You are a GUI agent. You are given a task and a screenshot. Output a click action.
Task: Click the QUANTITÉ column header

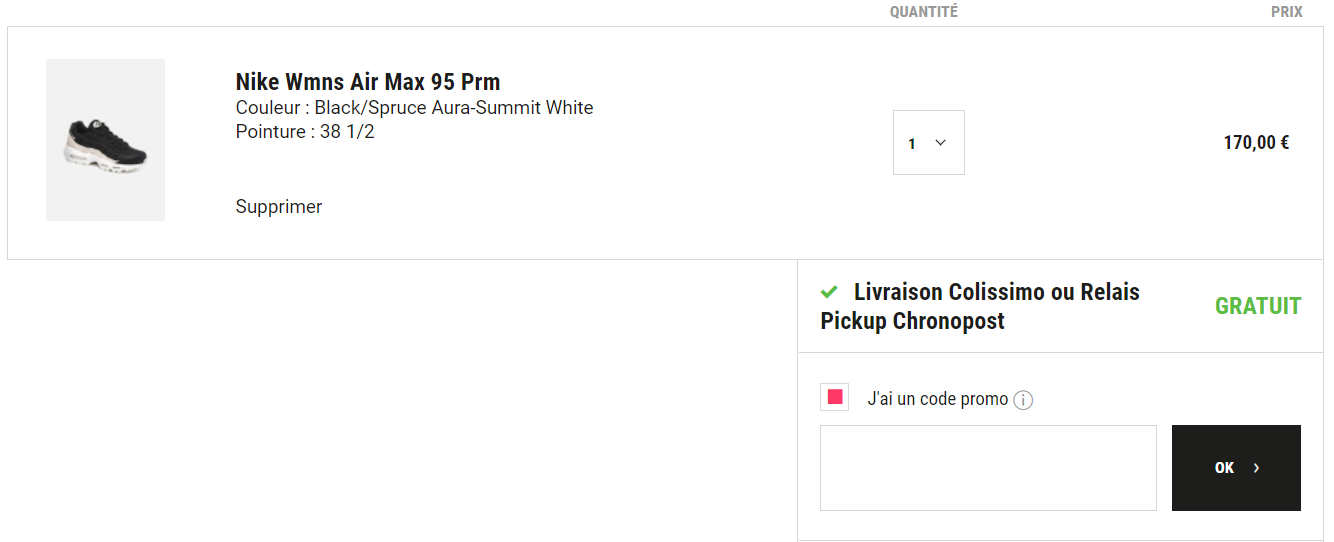pos(924,12)
